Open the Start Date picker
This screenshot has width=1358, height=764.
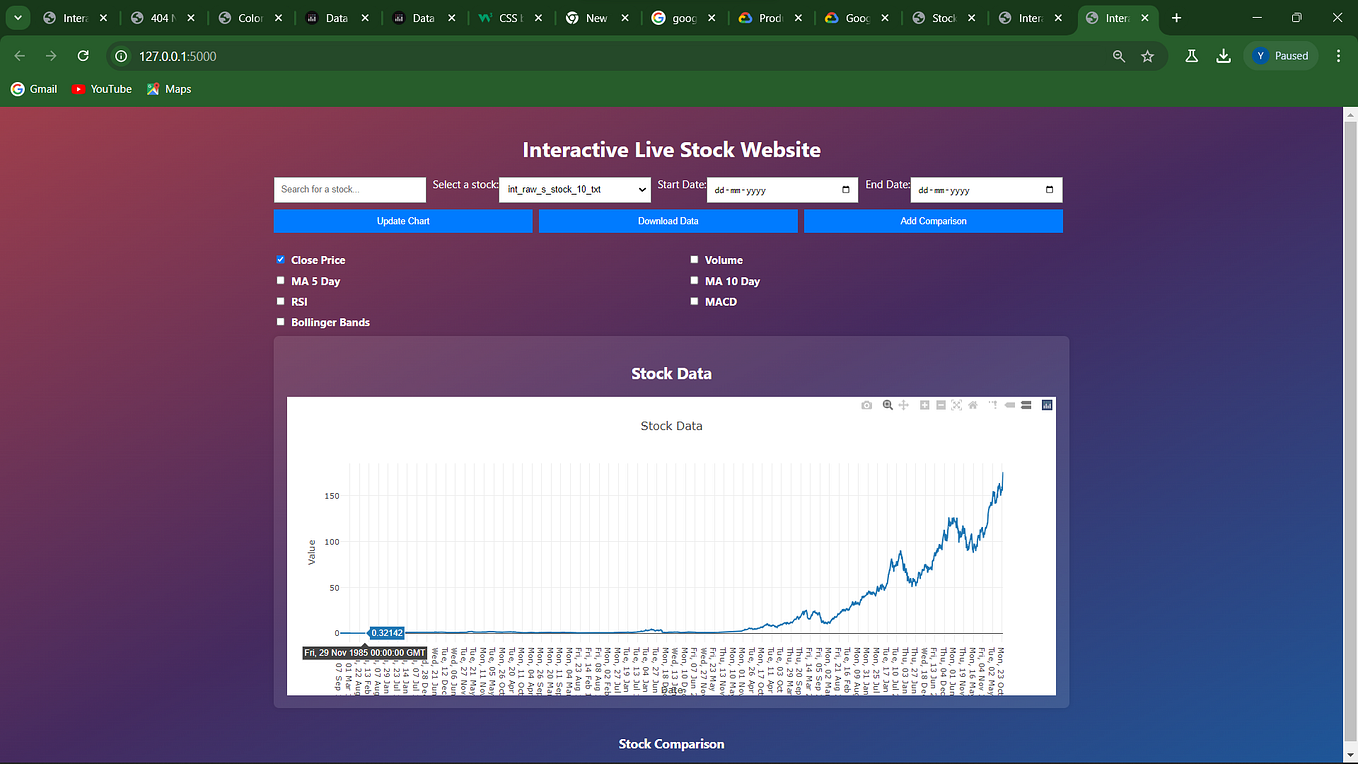click(x=846, y=189)
